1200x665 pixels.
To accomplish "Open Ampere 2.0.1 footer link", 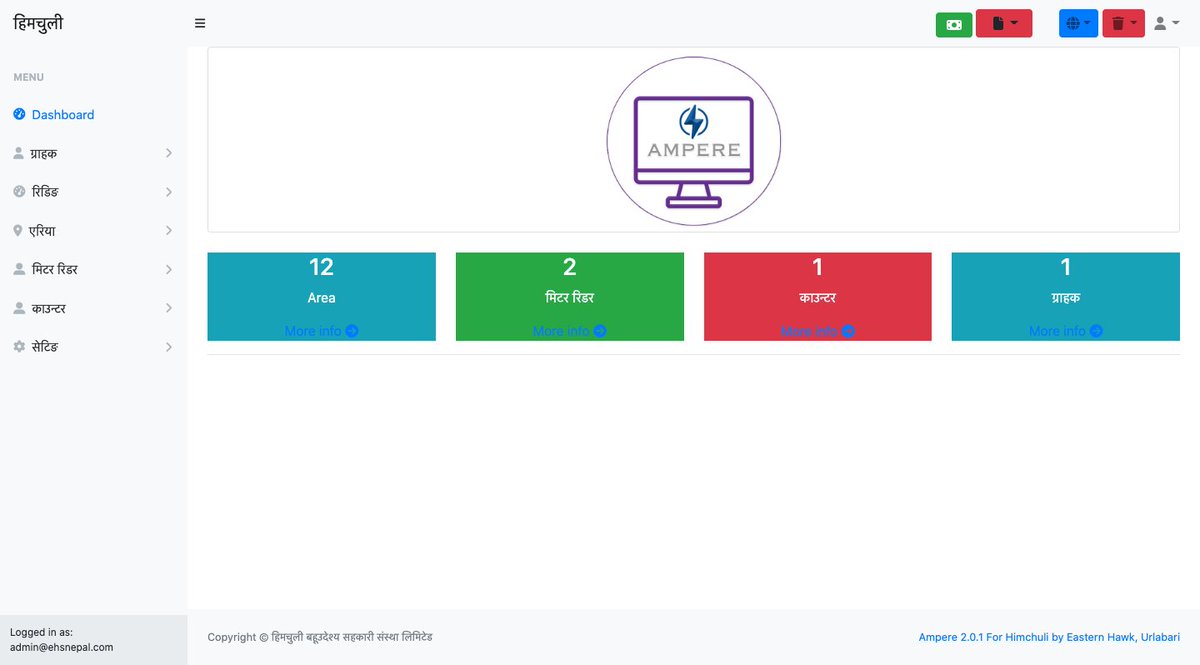I will coord(1049,637).
